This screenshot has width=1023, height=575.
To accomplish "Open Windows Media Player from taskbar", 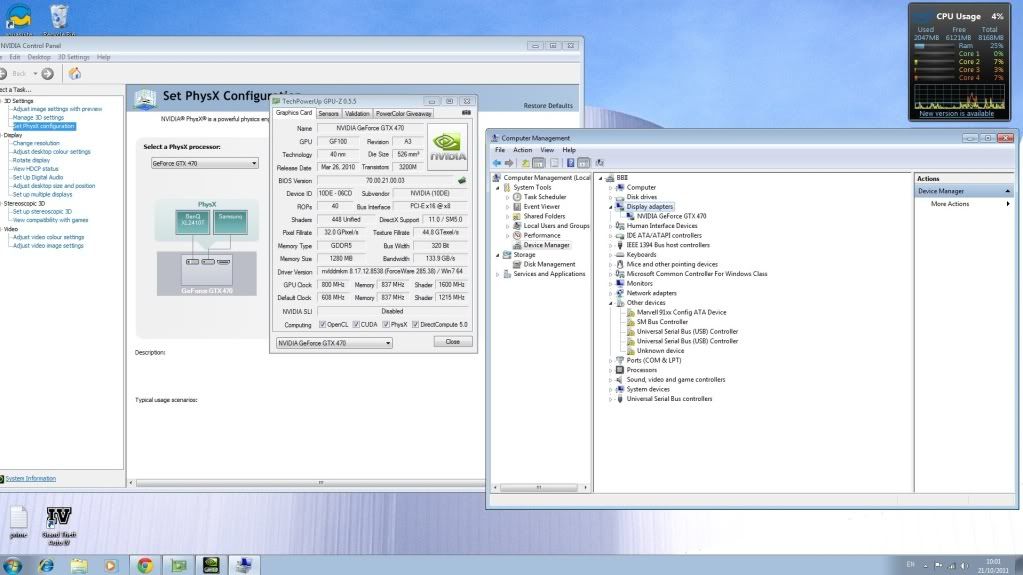I will (x=111, y=565).
